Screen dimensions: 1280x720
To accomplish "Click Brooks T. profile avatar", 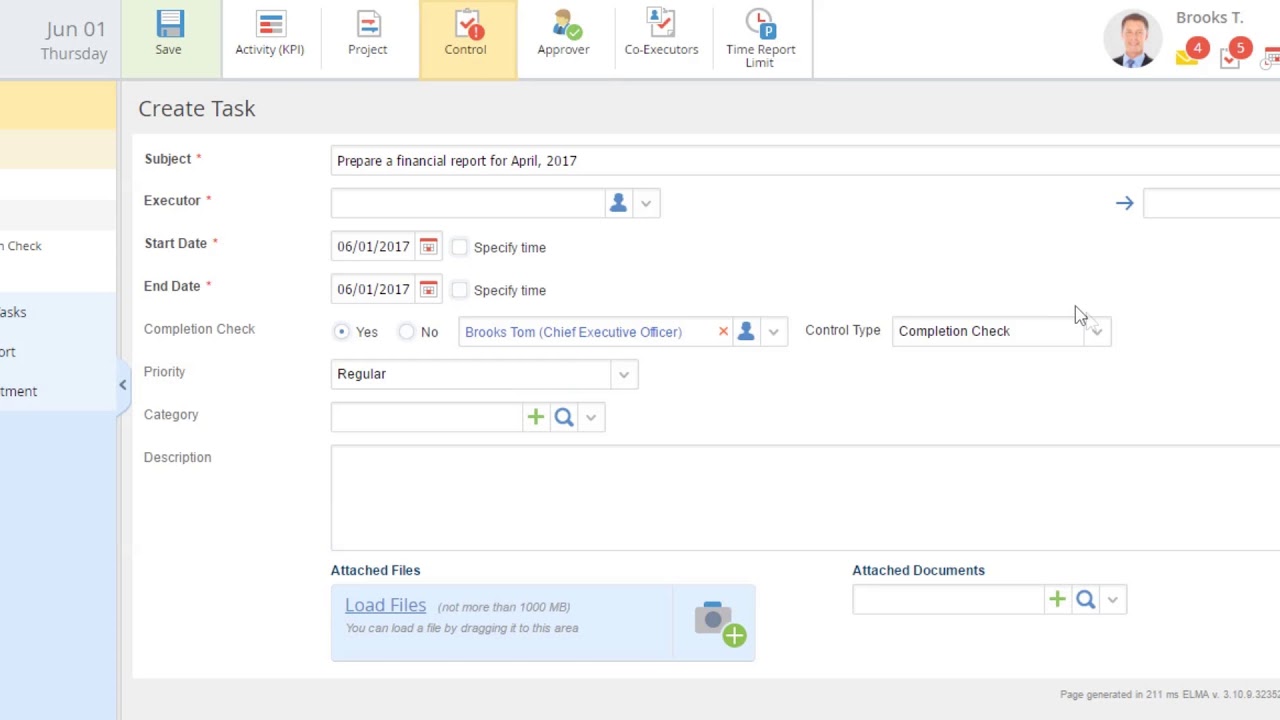I will tap(1133, 39).
